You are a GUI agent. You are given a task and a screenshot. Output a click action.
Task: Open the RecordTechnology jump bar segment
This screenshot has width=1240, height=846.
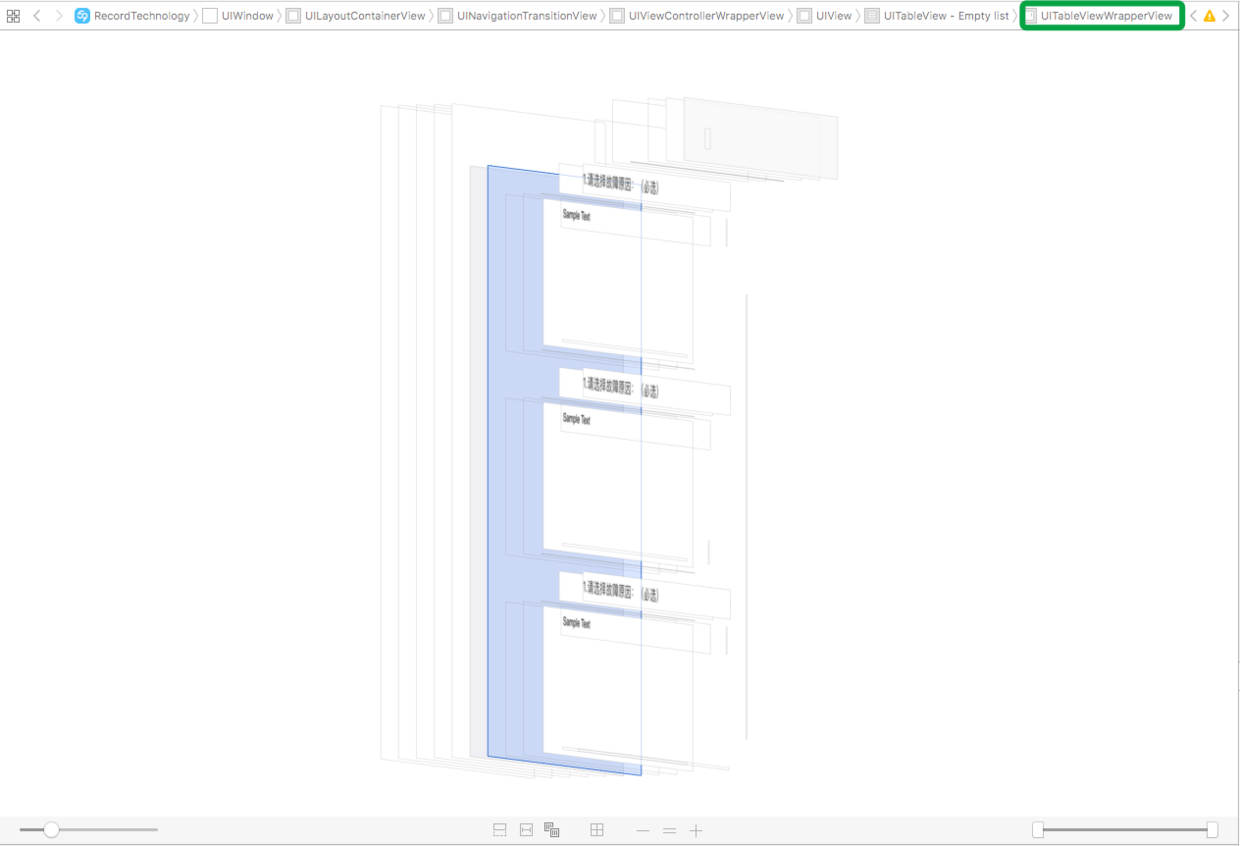click(132, 16)
